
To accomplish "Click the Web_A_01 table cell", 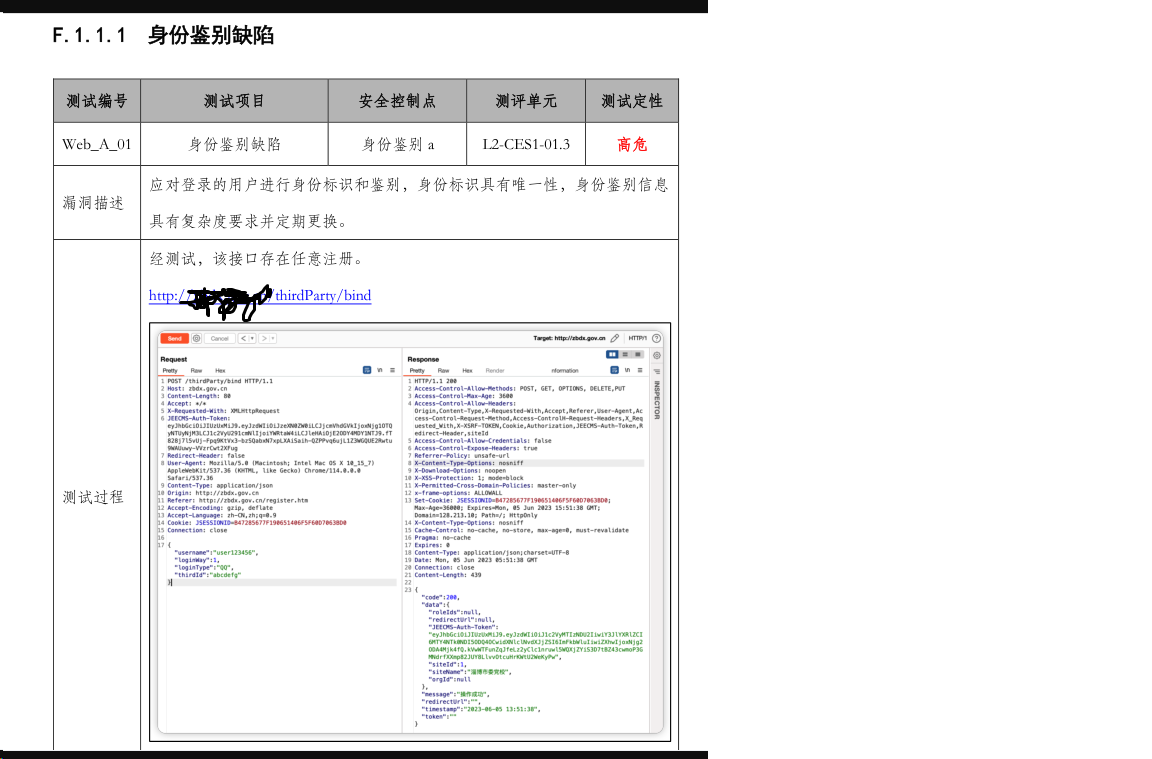I will click(97, 144).
